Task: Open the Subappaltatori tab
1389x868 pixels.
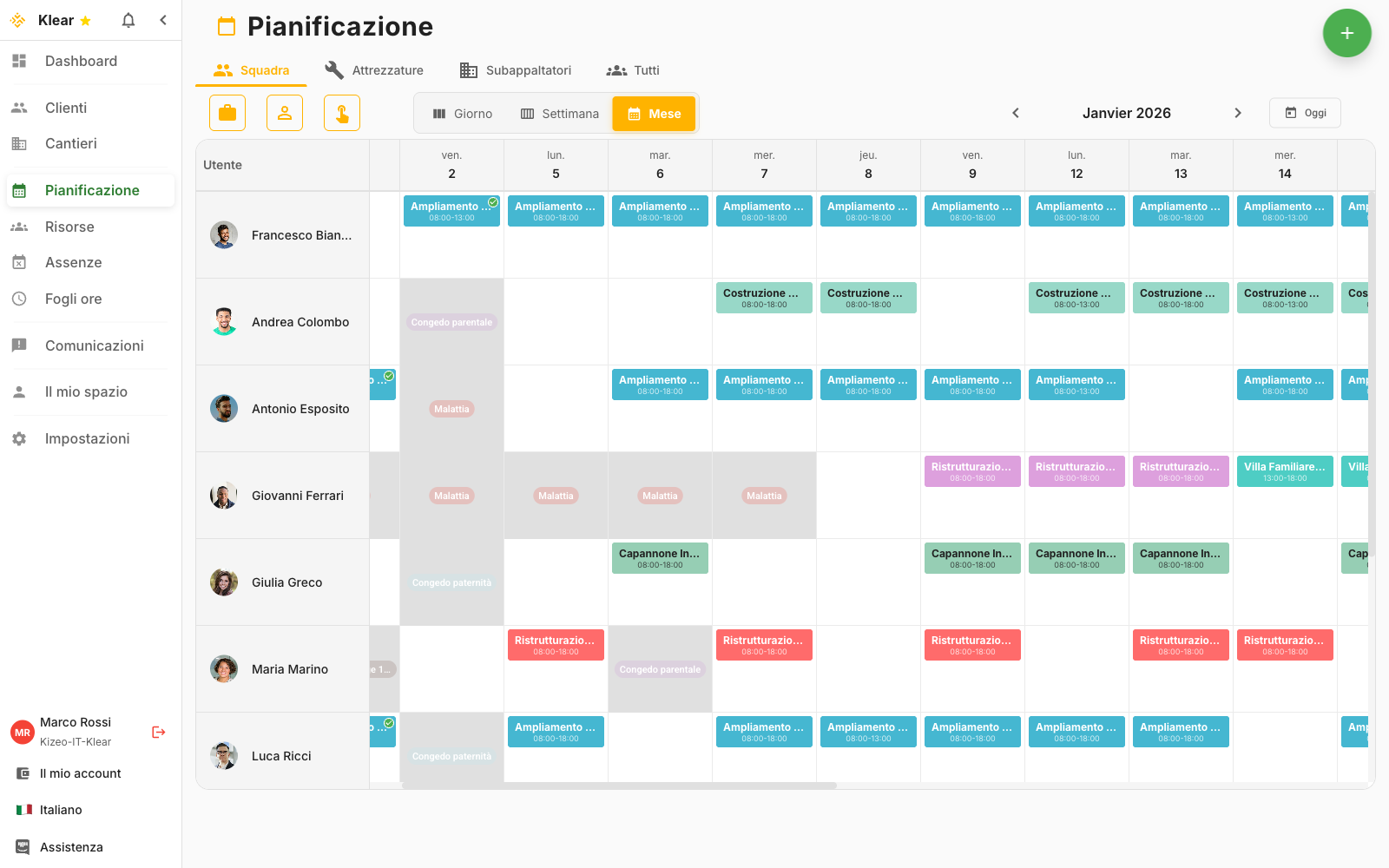Action: [x=516, y=70]
